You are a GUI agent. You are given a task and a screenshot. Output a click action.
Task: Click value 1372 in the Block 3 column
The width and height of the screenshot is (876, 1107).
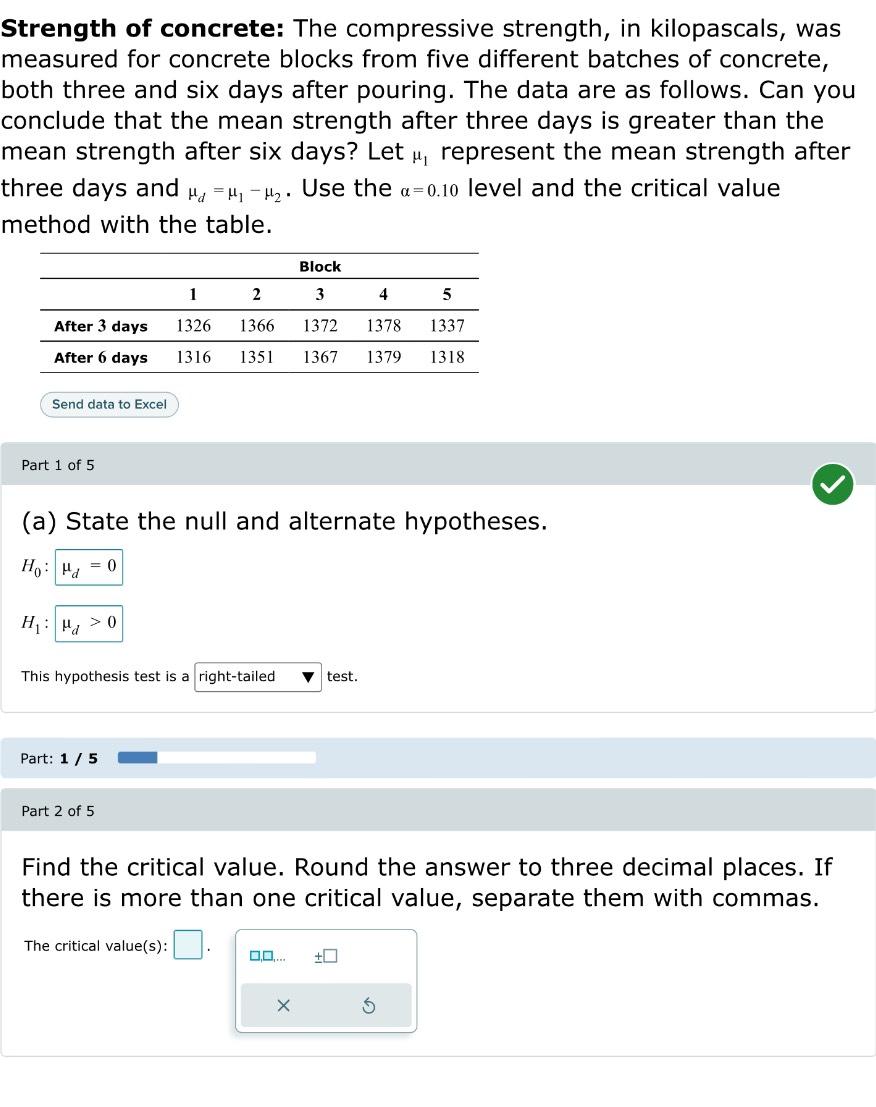point(319,326)
